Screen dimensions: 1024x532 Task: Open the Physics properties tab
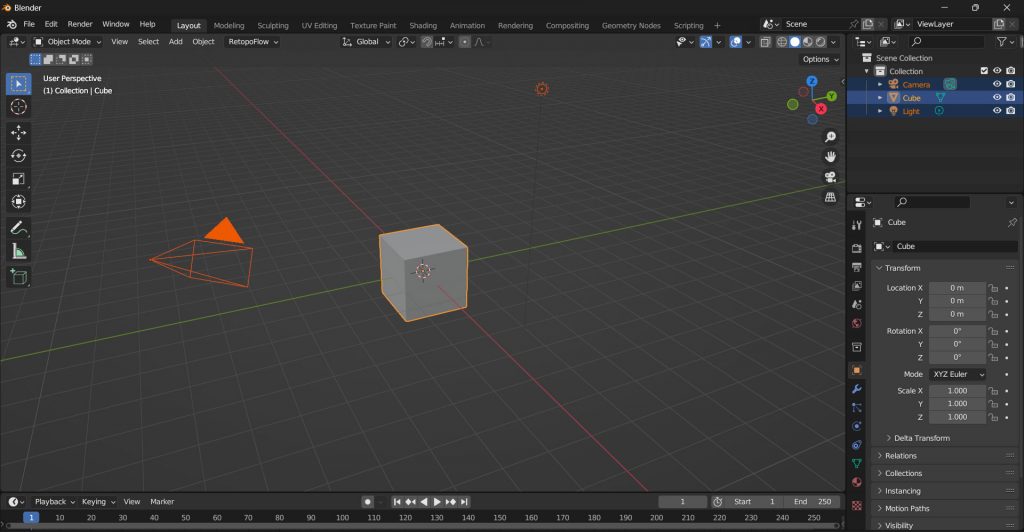(857, 426)
